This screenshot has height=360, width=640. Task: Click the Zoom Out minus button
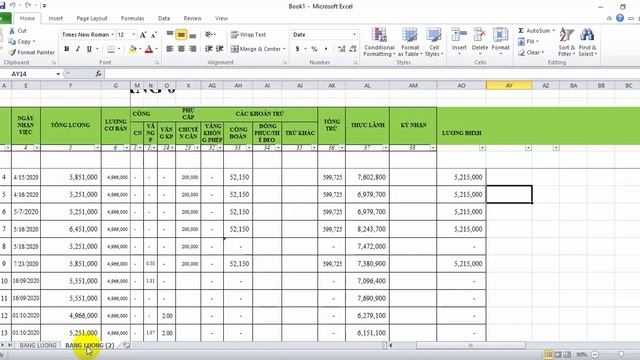595,355
